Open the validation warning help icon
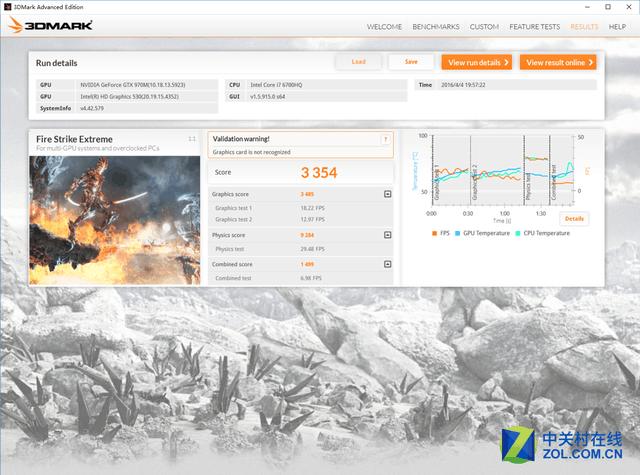The width and height of the screenshot is (640, 475). pos(385,140)
